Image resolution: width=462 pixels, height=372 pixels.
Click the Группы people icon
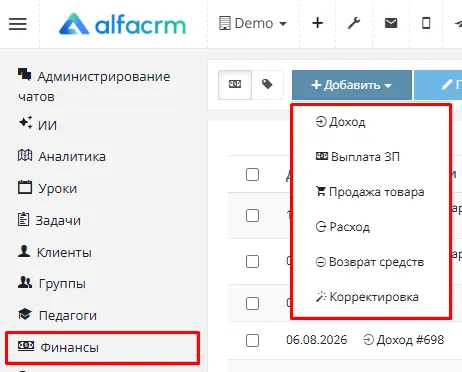pos(25,282)
